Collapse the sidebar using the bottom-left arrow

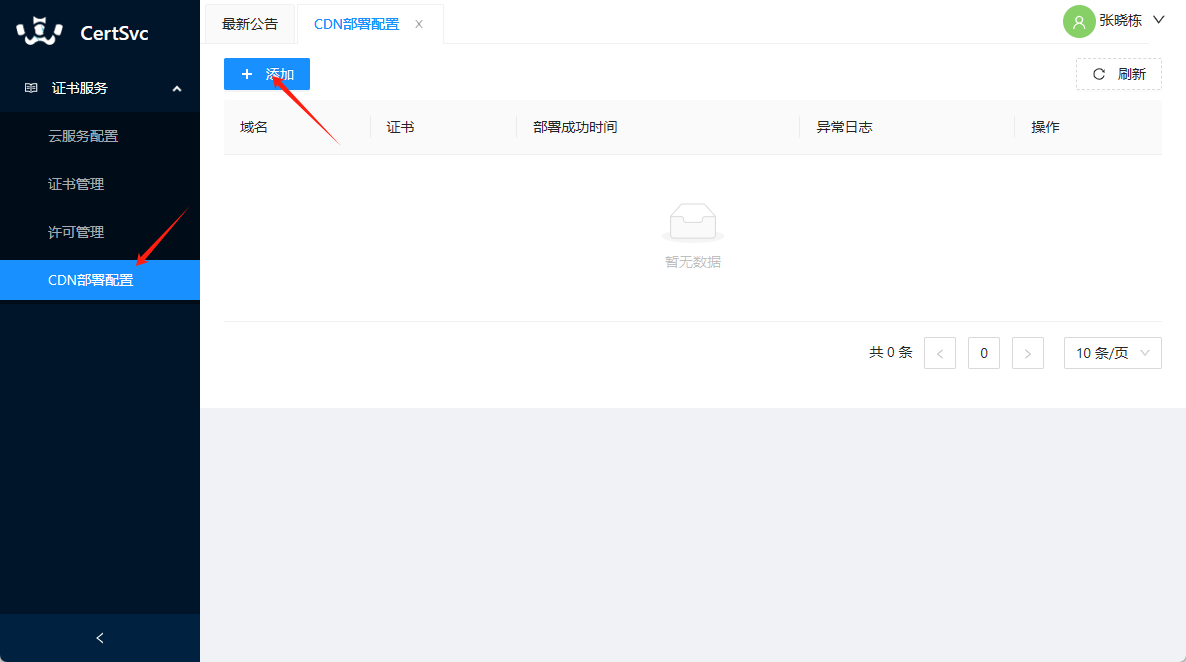(99, 637)
